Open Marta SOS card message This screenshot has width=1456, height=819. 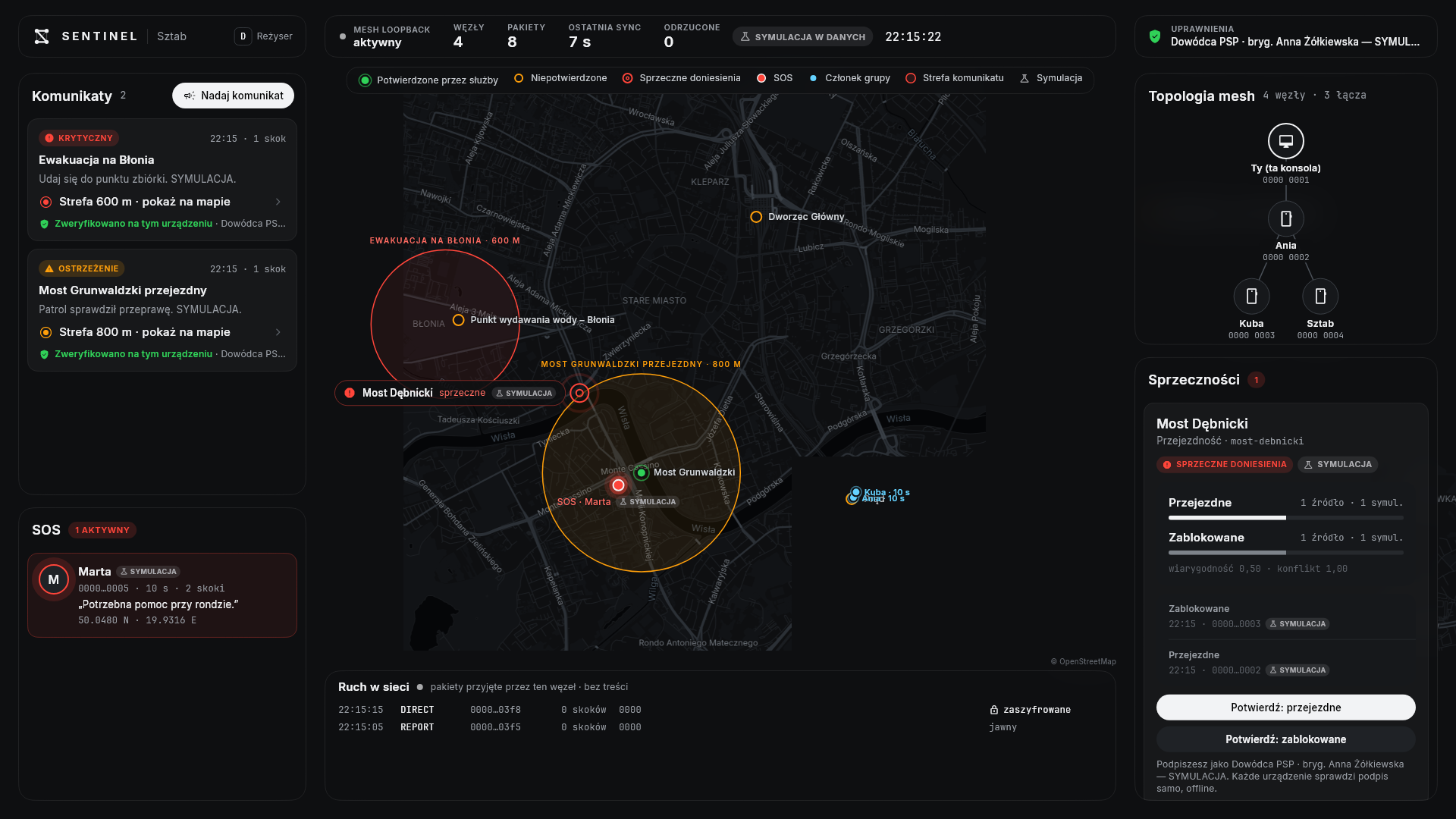pyautogui.click(x=162, y=595)
